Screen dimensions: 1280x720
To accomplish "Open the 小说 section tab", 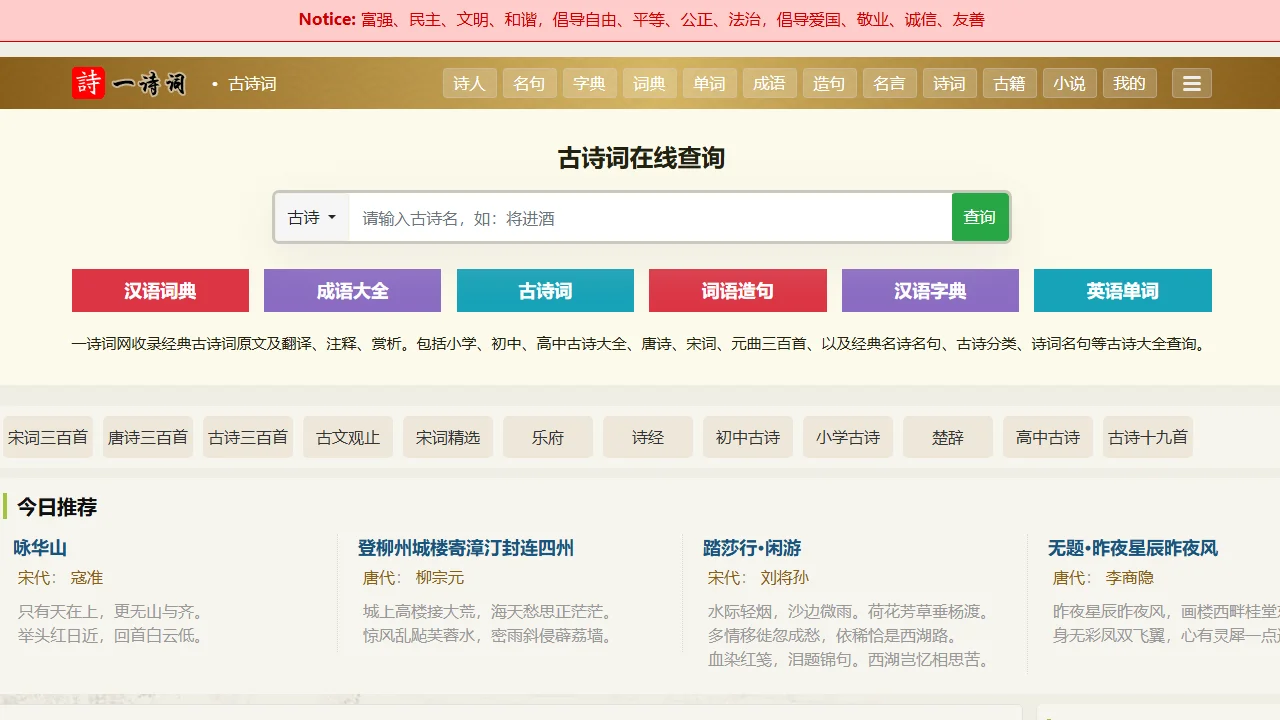I will pyautogui.click(x=1069, y=83).
